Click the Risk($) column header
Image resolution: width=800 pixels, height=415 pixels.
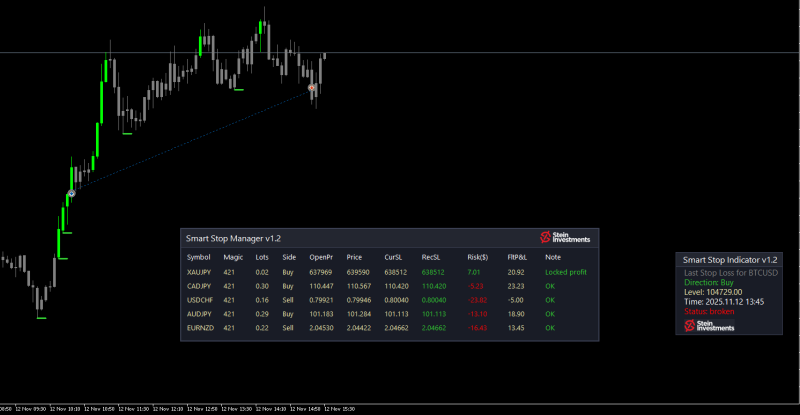pos(478,257)
